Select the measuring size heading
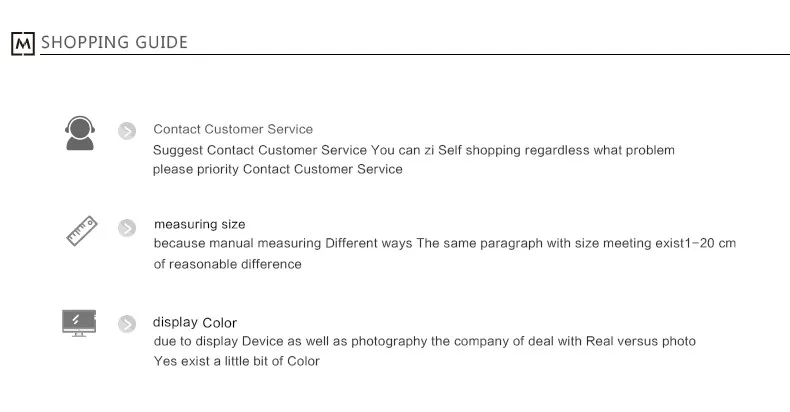 (x=200, y=224)
